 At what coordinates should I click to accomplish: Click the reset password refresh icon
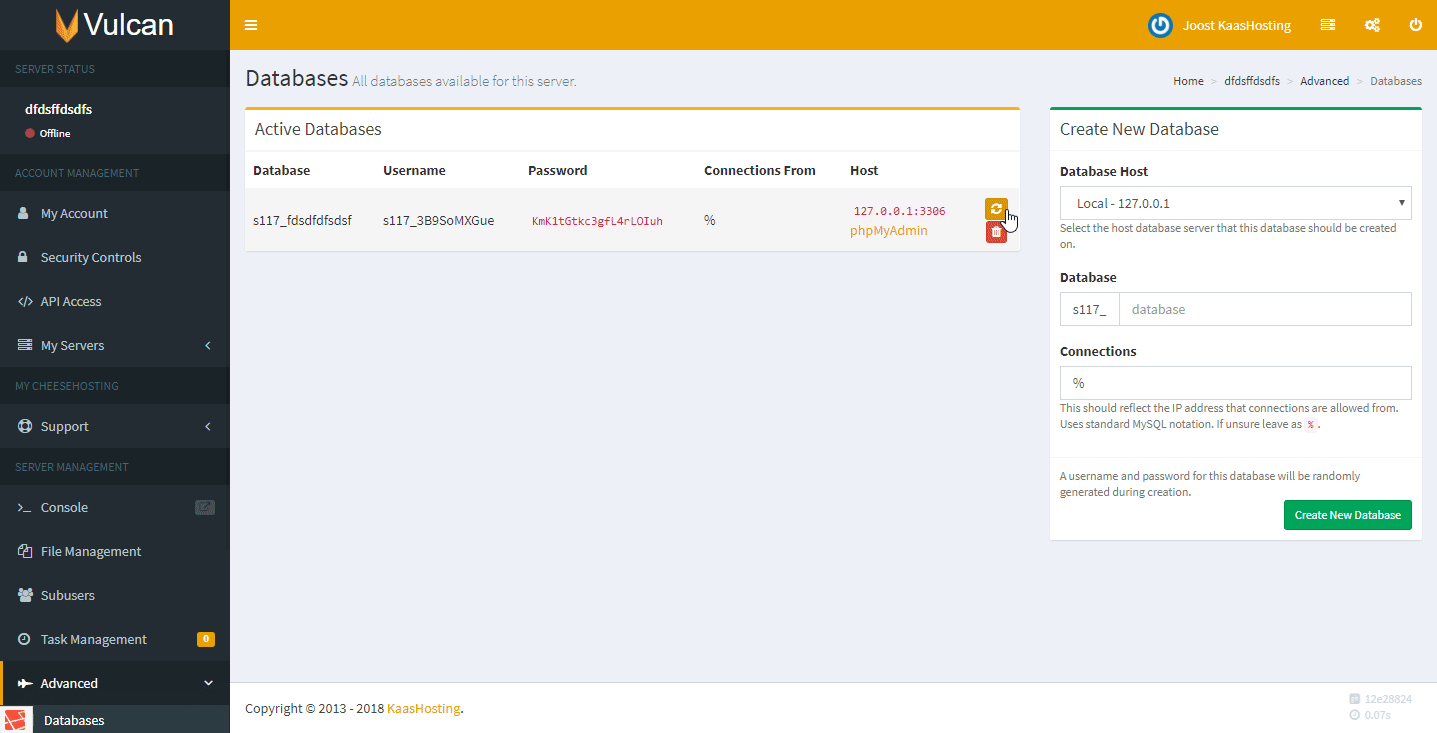(x=995, y=208)
